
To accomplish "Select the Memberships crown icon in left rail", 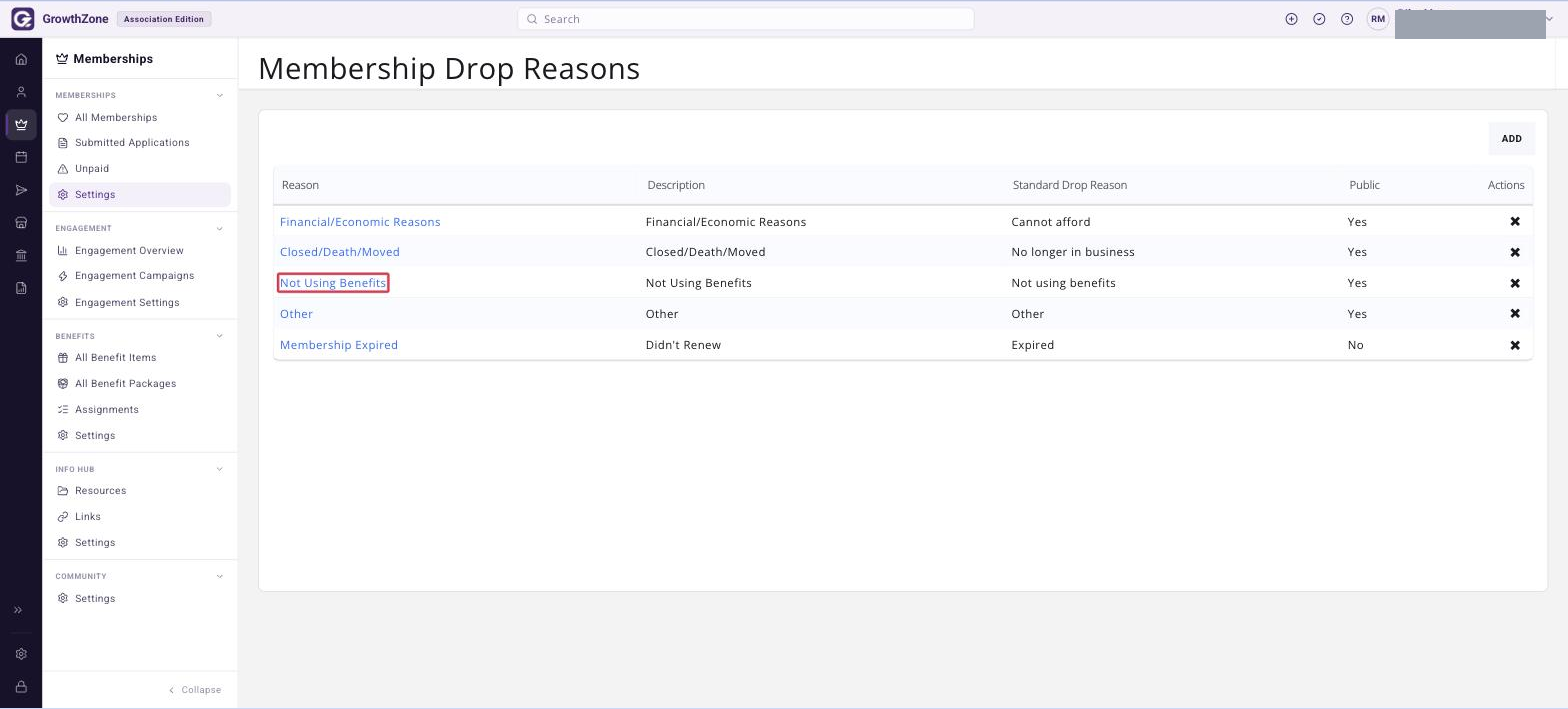I will (x=21, y=125).
